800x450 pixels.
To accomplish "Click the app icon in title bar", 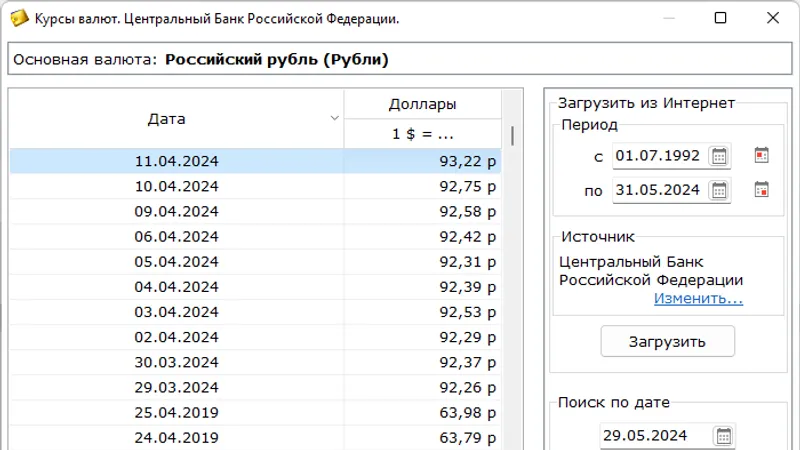I will tap(17, 19).
